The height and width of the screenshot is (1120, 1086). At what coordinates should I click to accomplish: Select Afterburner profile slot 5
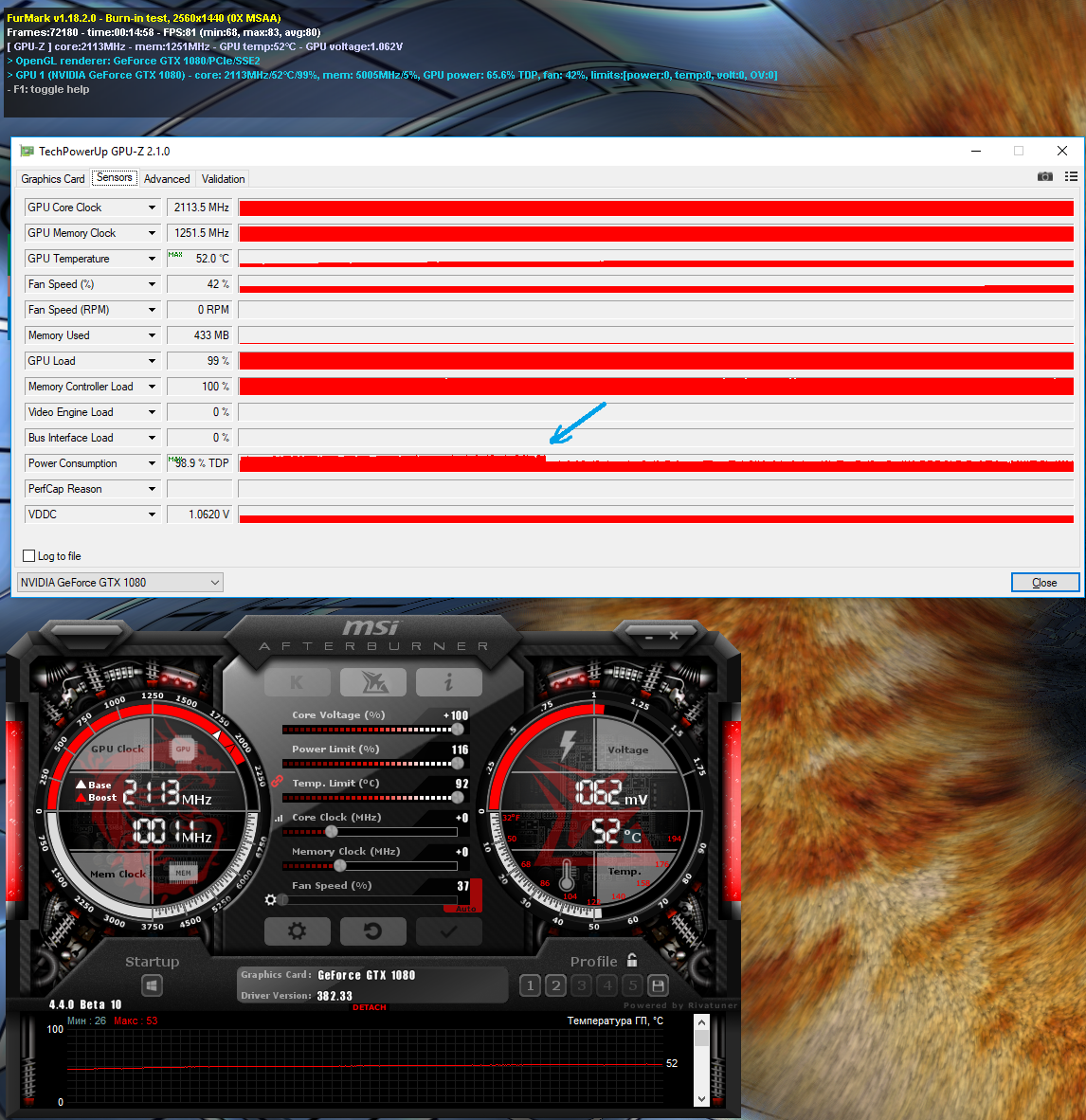633,985
